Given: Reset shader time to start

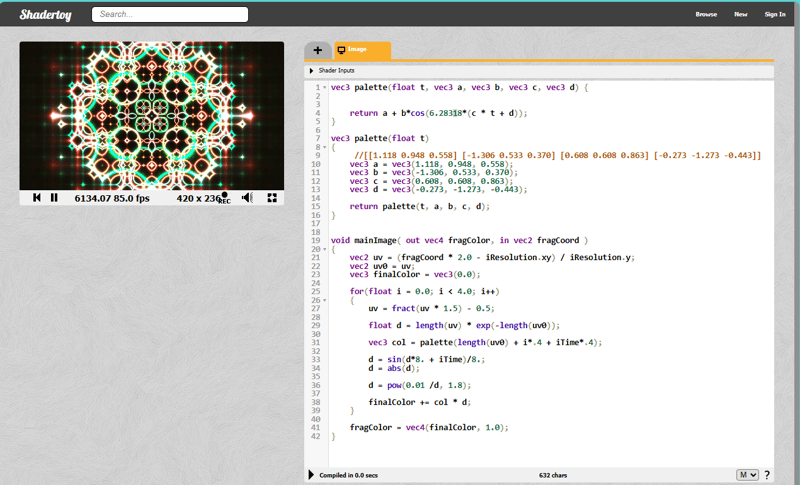Looking at the screenshot, I should click(37, 198).
